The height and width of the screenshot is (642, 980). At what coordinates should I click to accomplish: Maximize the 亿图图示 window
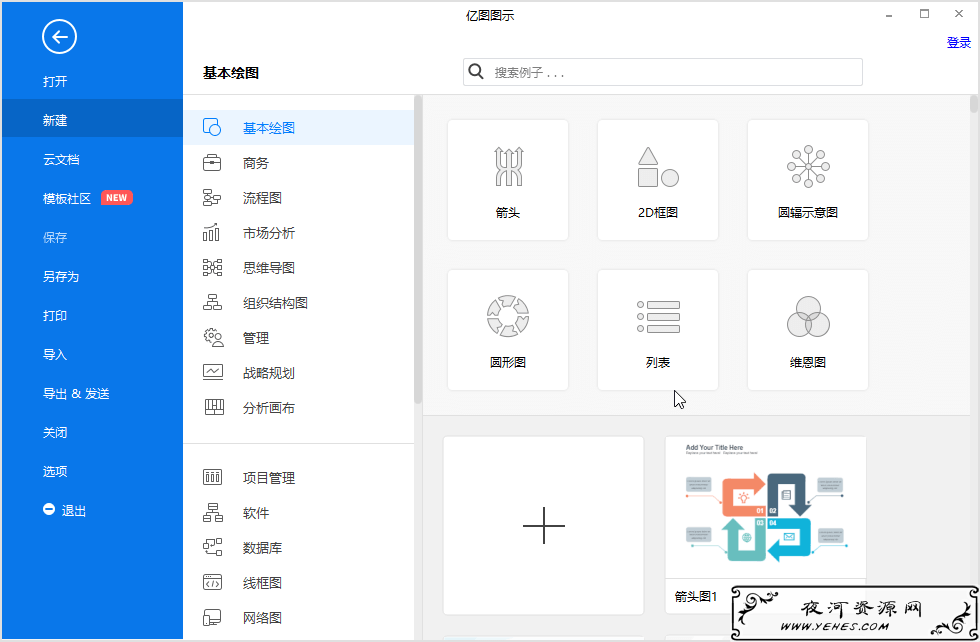point(924,14)
